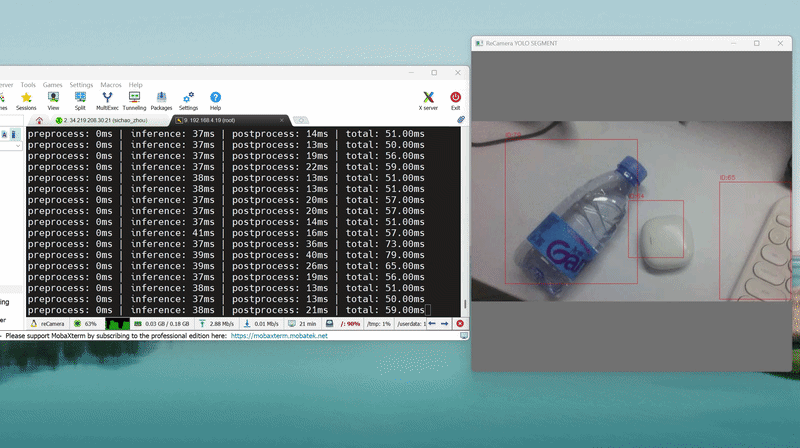
Task: Click the paperclip attachment icon
Action: coord(461,119)
